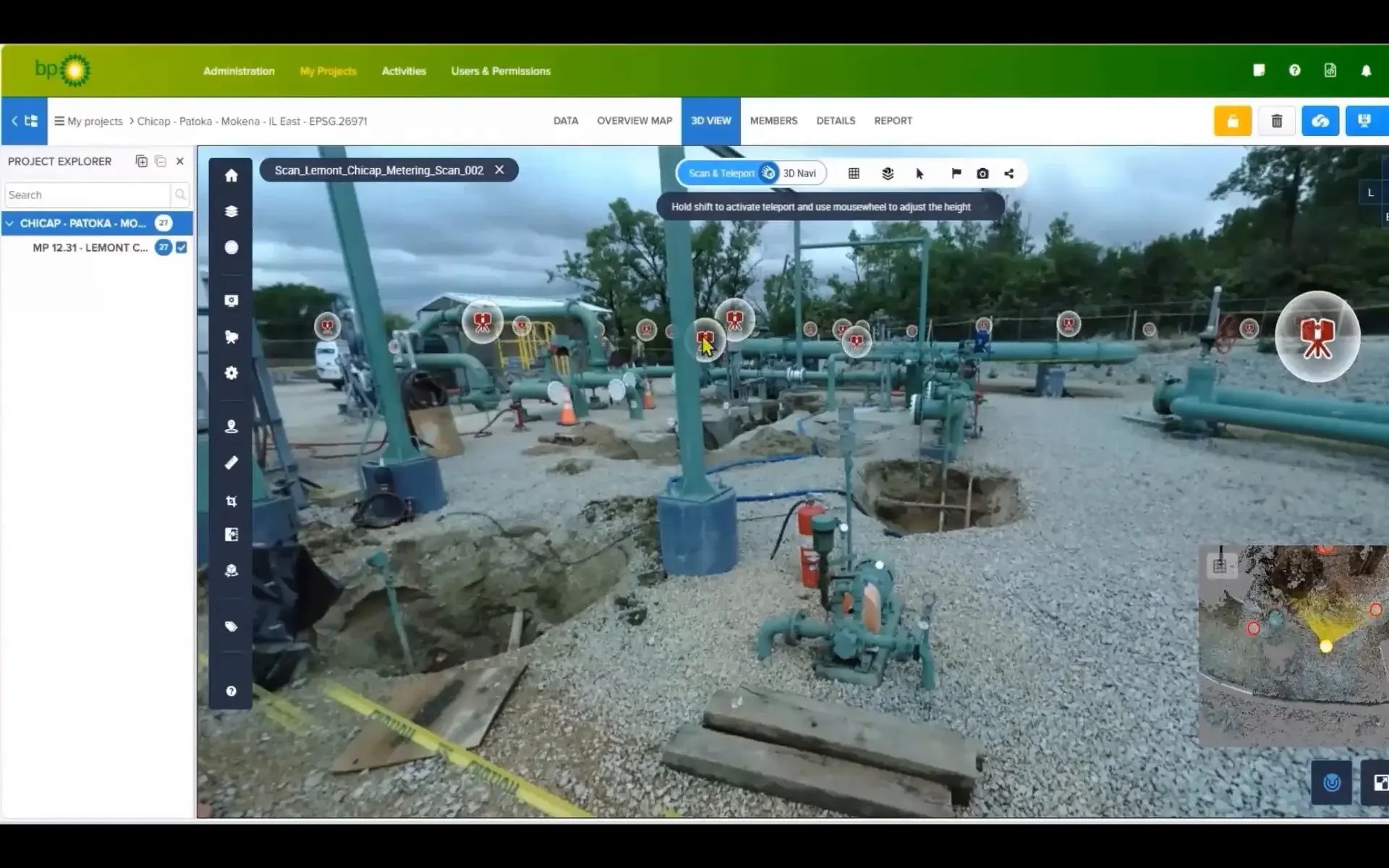The image size is (1389, 868).
Task: Open the Users & Permissions menu
Action: coord(501,71)
